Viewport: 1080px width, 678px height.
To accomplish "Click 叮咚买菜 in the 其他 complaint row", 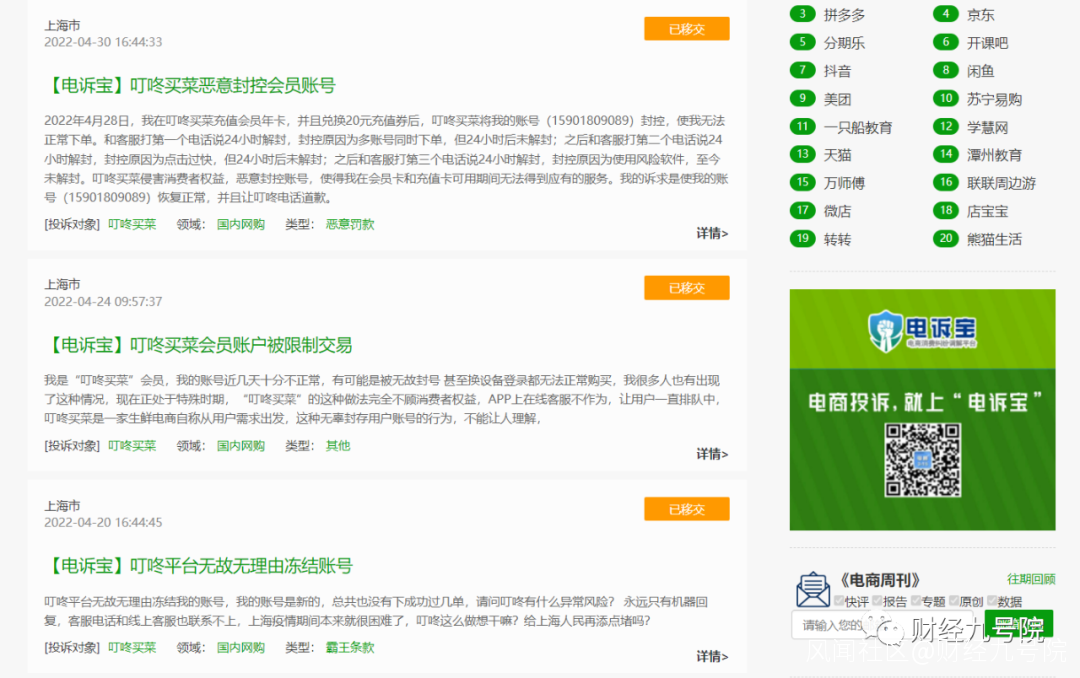I will coord(132,446).
